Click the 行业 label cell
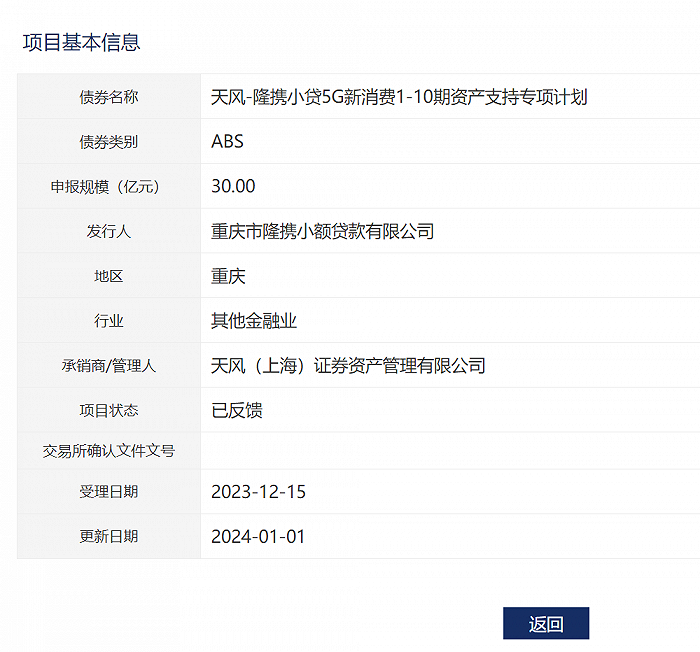This screenshot has width=700, height=652. tap(109, 320)
